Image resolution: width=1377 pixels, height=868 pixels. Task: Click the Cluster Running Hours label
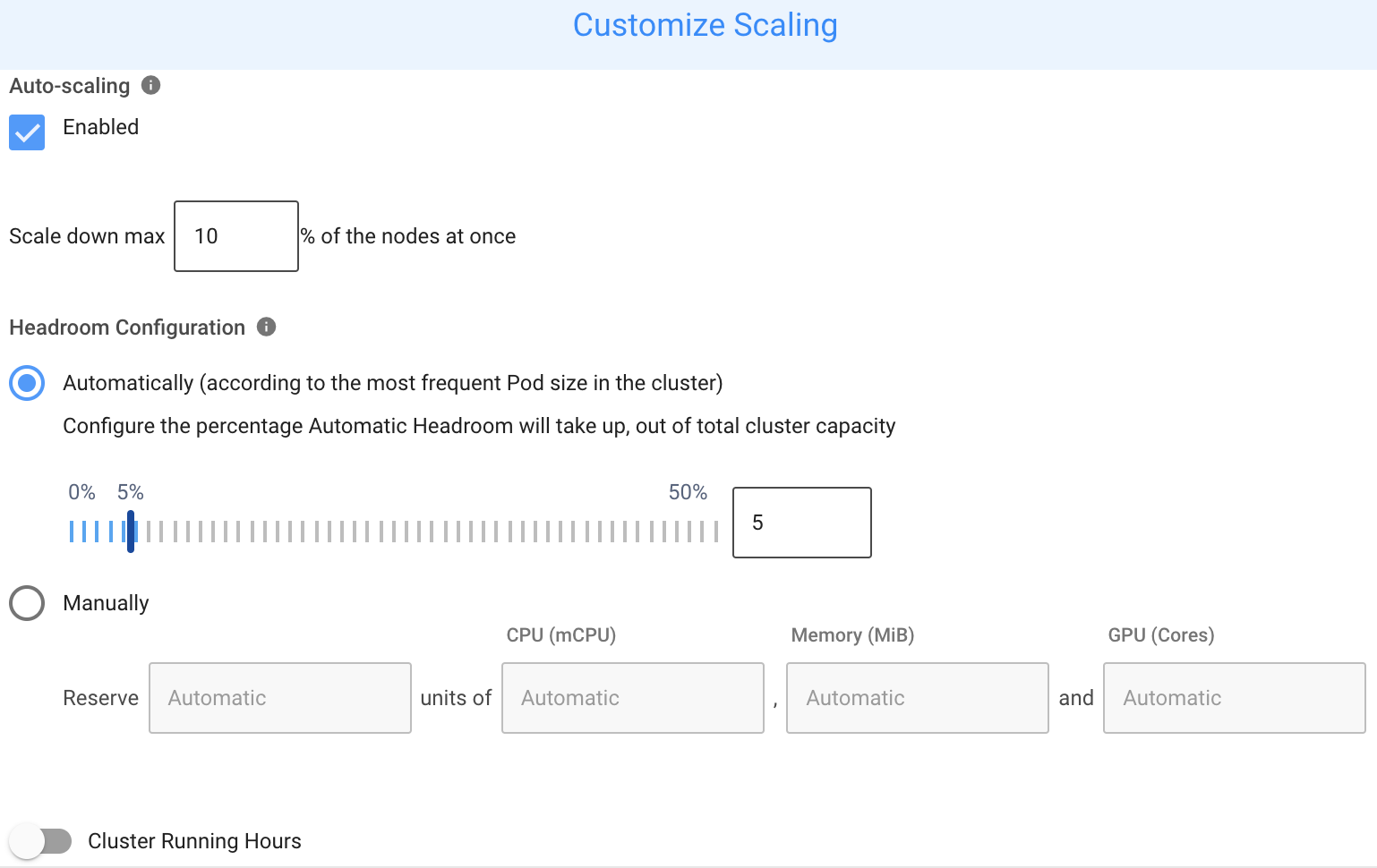click(x=194, y=841)
